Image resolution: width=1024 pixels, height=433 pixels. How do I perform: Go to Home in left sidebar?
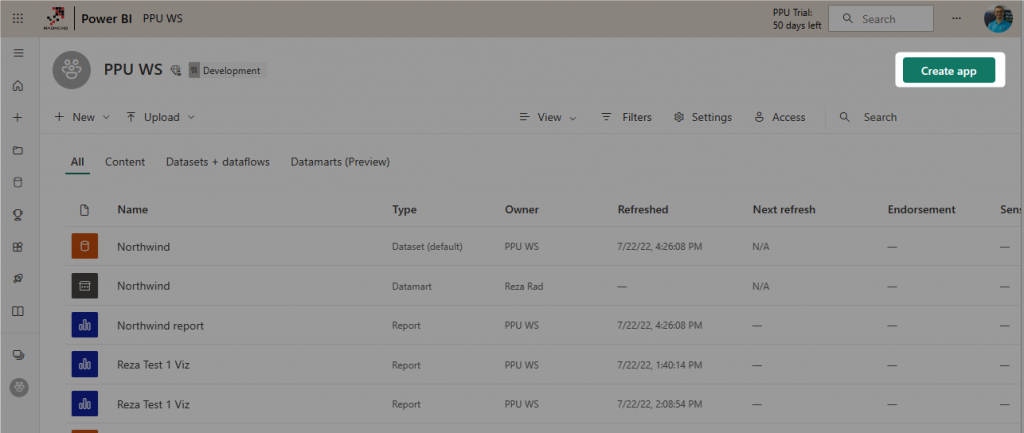click(18, 86)
